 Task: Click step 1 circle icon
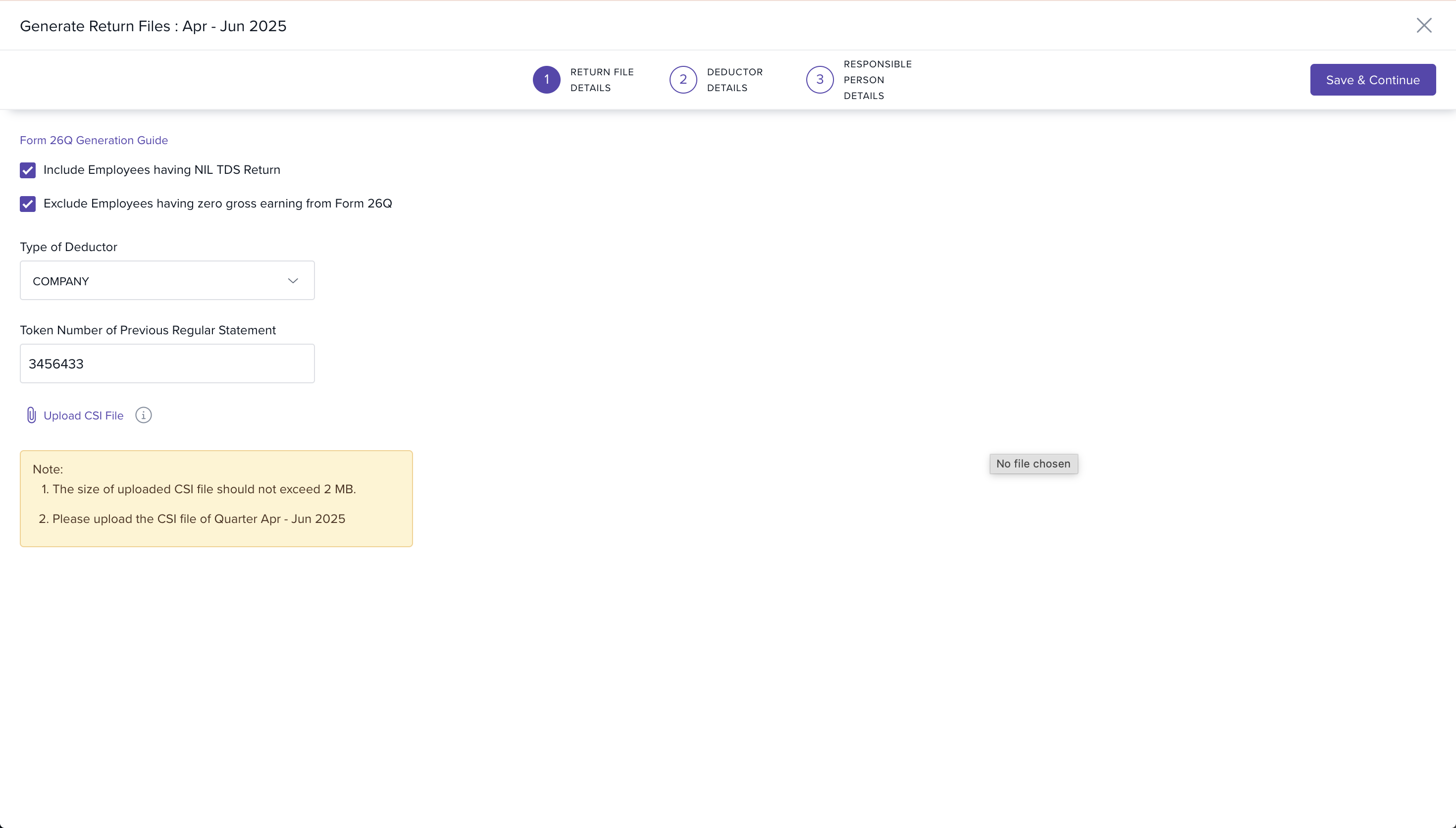coord(546,80)
